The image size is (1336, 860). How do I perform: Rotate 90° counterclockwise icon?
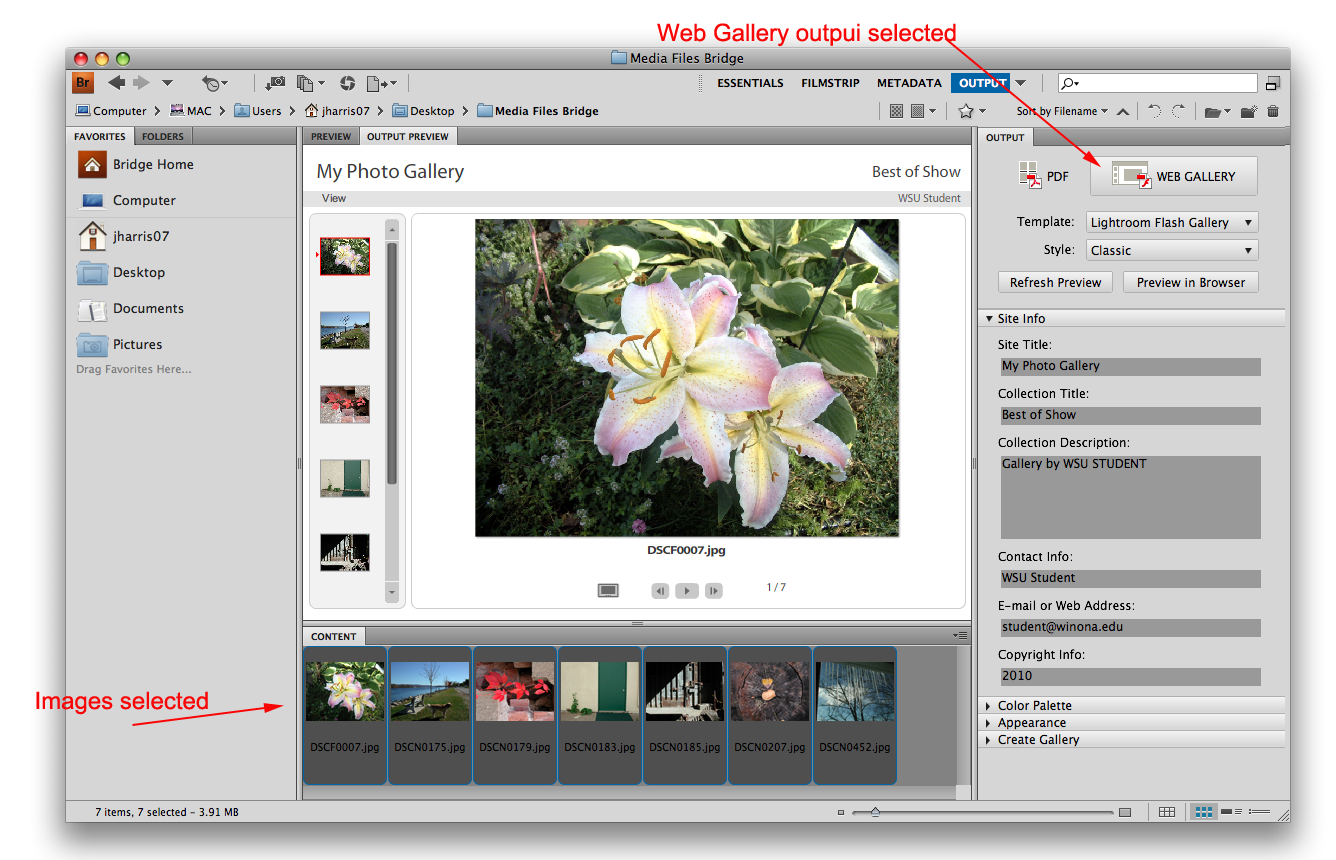(1154, 112)
